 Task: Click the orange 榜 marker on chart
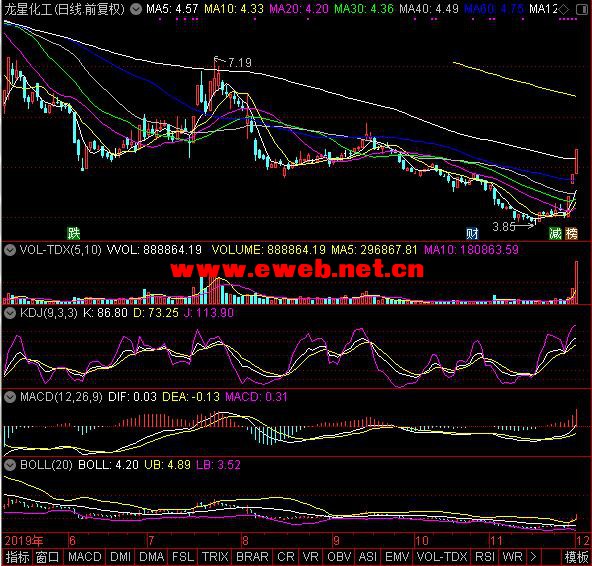[x=571, y=234]
